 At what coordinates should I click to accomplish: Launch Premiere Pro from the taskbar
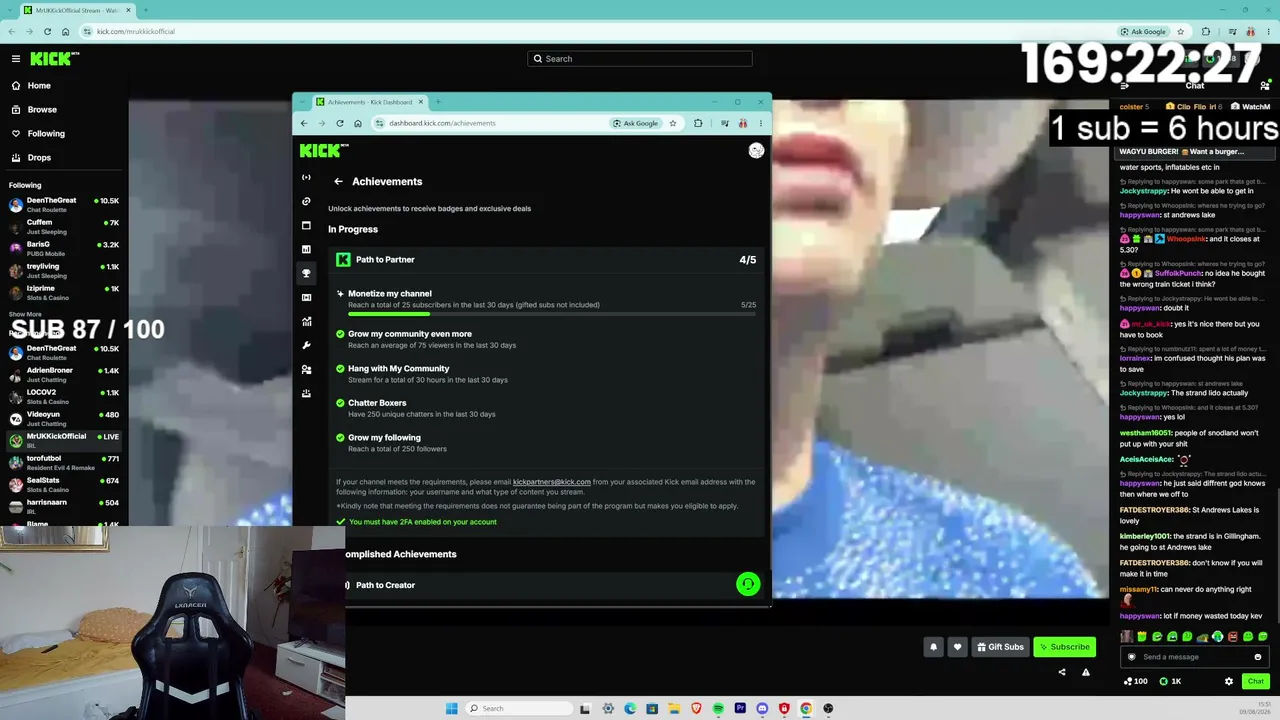click(740, 708)
